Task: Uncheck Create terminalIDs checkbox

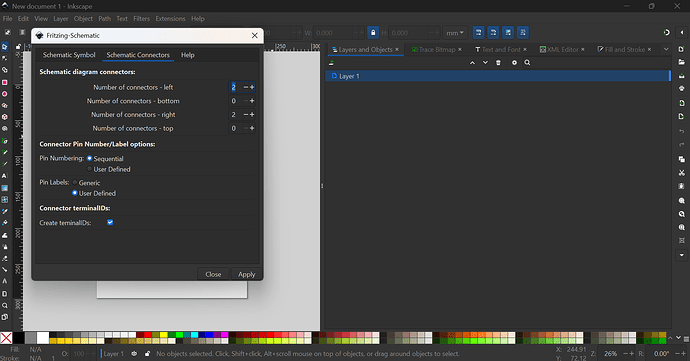Action: (110, 222)
